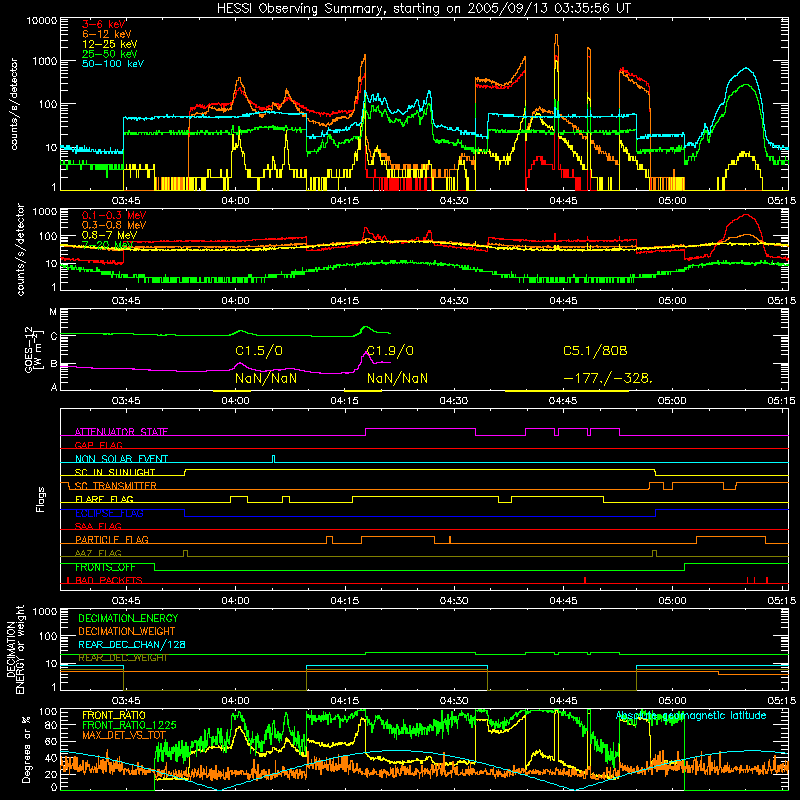Select the NON_SOLAR_EVENT flag label

pos(121,459)
